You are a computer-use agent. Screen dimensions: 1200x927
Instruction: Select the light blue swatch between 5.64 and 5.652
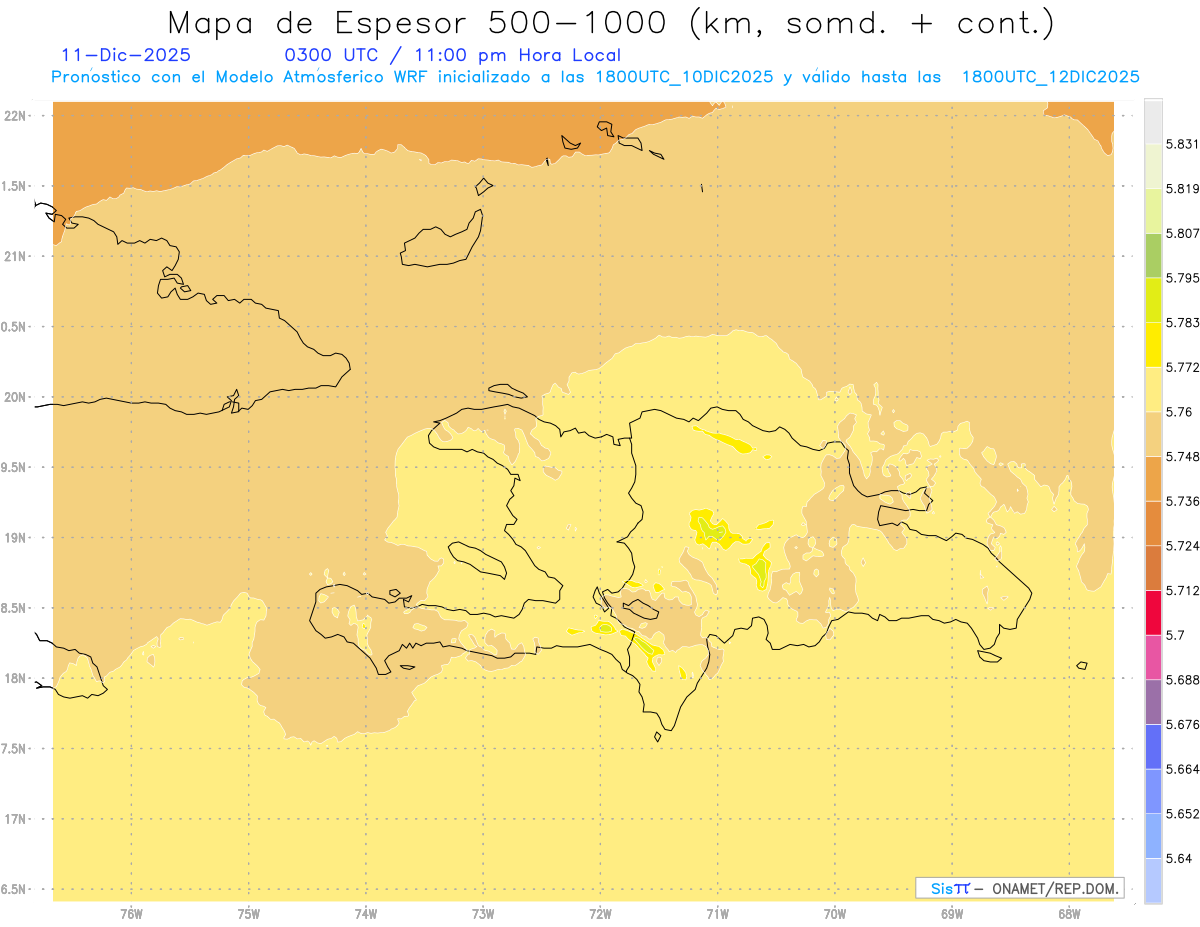click(x=1153, y=835)
